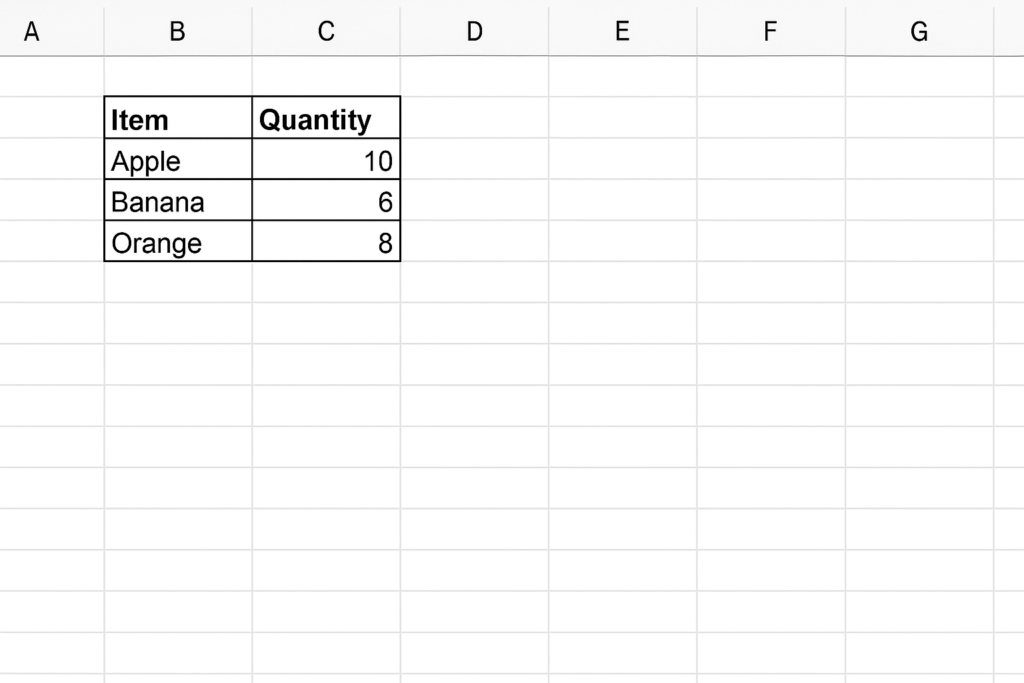Click the Quantity header cell
The image size is (1024, 683).
(326, 118)
